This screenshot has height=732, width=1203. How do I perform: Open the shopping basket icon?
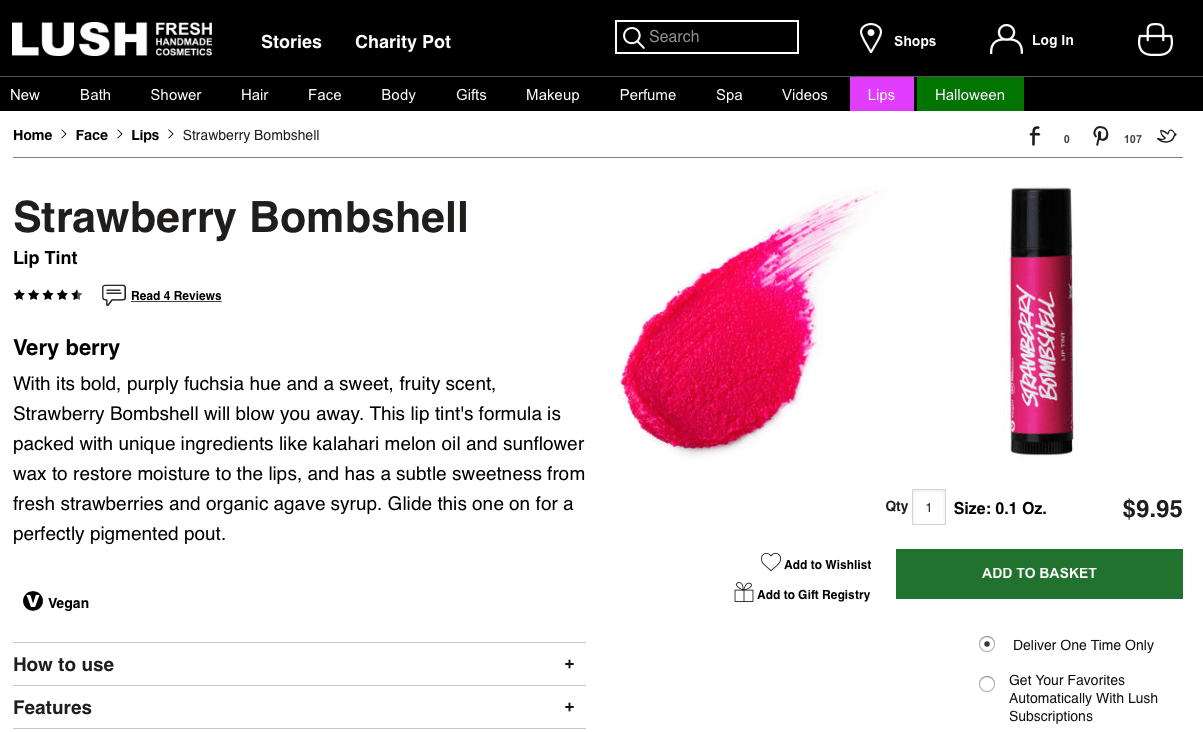pos(1155,39)
